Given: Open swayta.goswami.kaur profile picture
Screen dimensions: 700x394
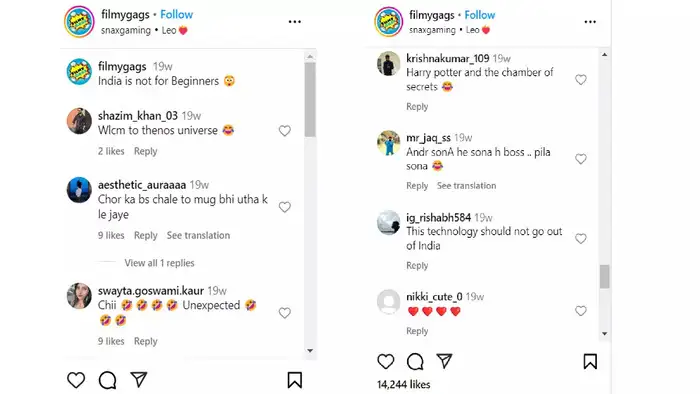Looking at the screenshot, I should coord(79,295).
